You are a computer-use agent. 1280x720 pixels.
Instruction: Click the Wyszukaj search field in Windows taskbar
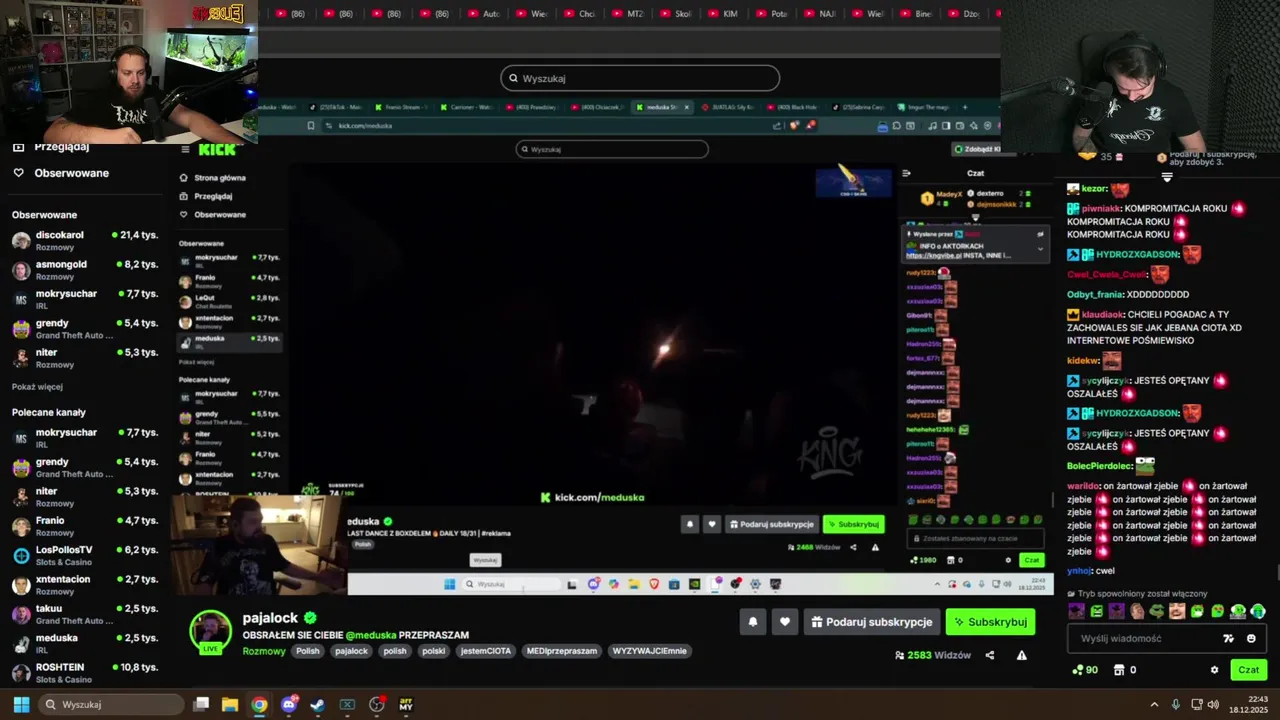tap(111, 704)
